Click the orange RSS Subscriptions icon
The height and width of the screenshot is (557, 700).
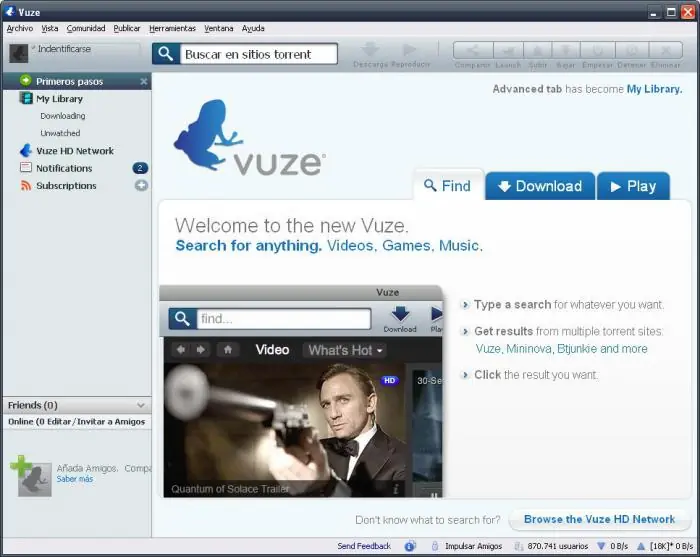26,185
